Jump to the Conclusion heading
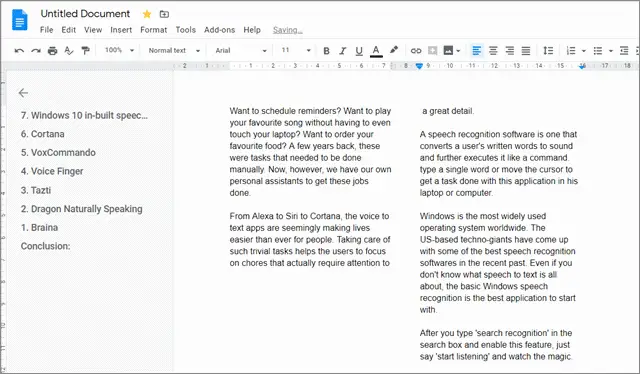640x374 pixels. click(x=45, y=246)
